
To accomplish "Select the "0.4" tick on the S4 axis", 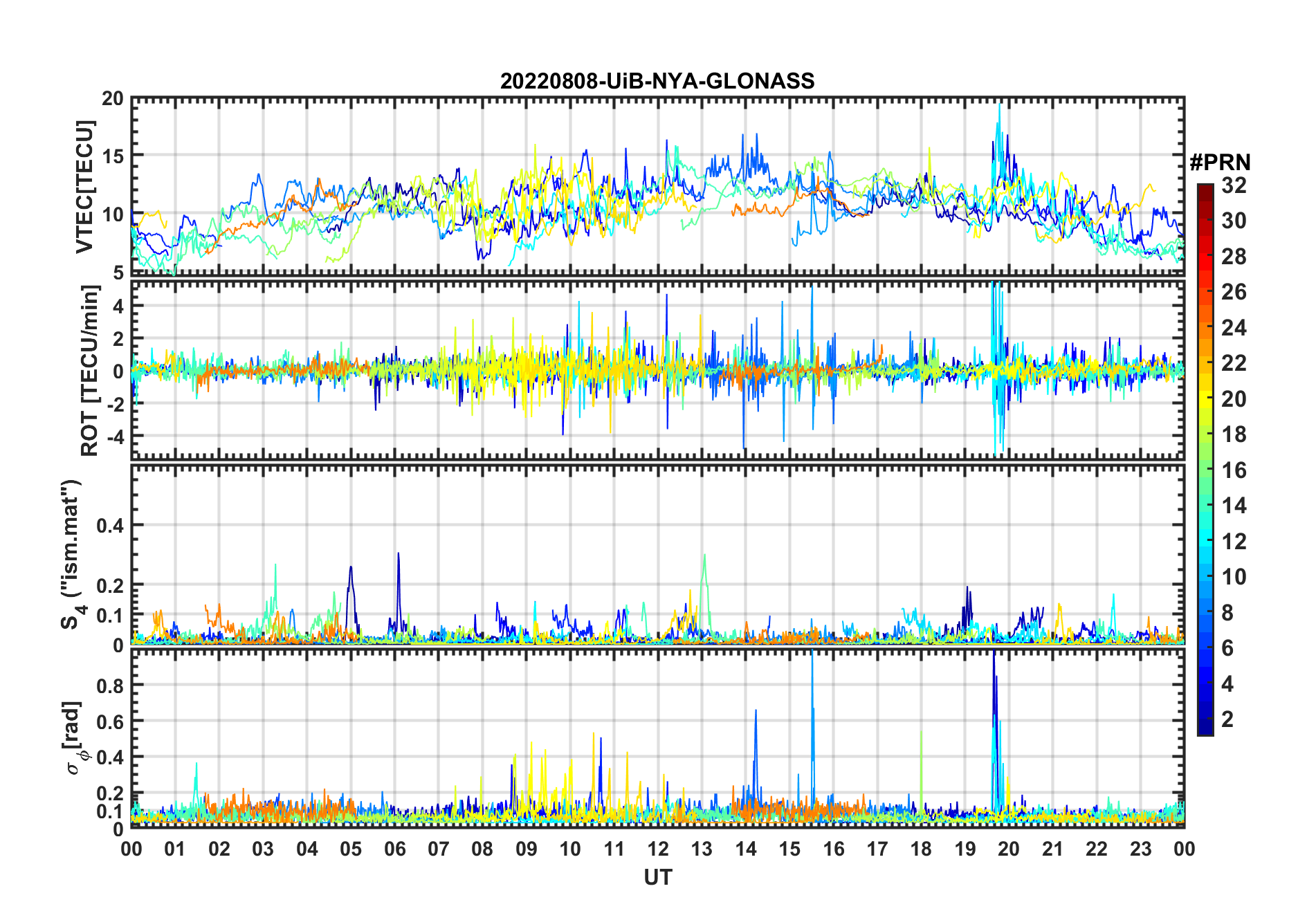I will (x=111, y=526).
